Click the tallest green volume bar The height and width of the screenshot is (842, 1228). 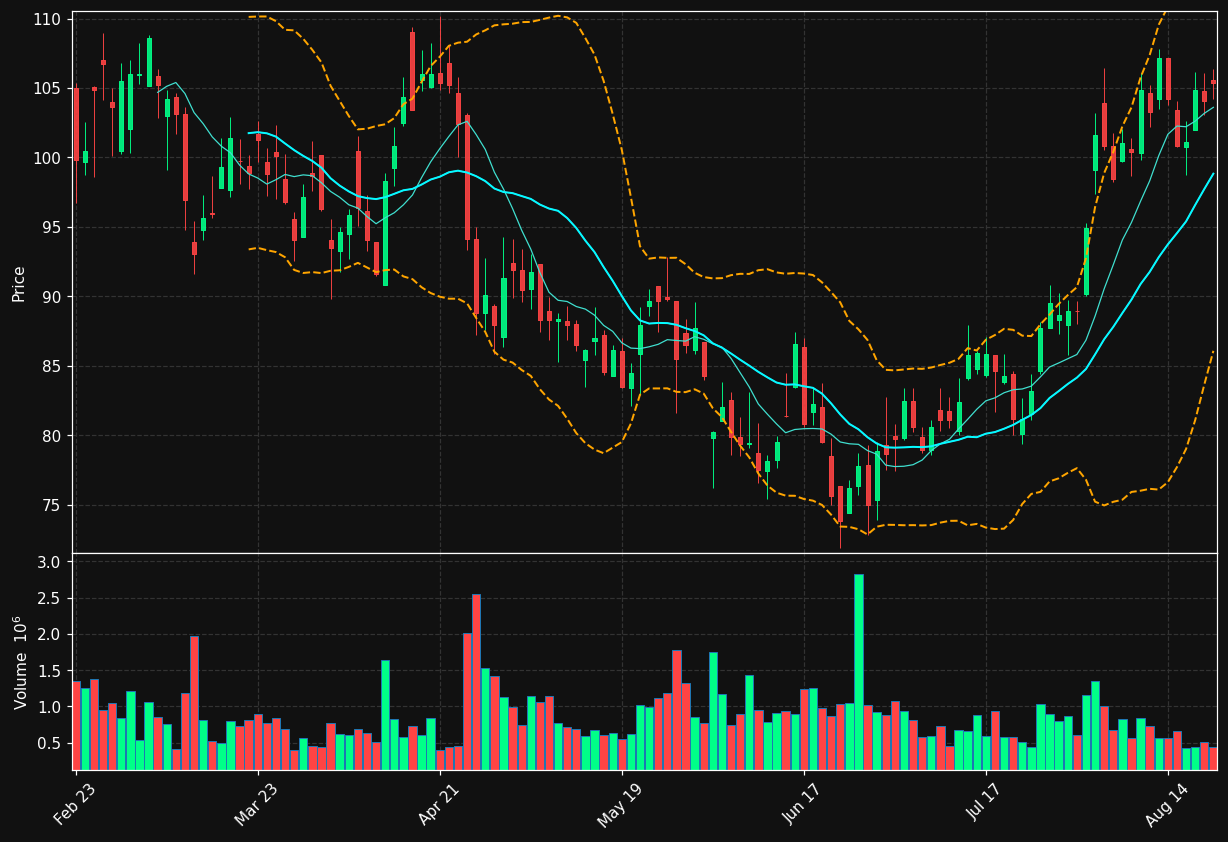point(858,672)
